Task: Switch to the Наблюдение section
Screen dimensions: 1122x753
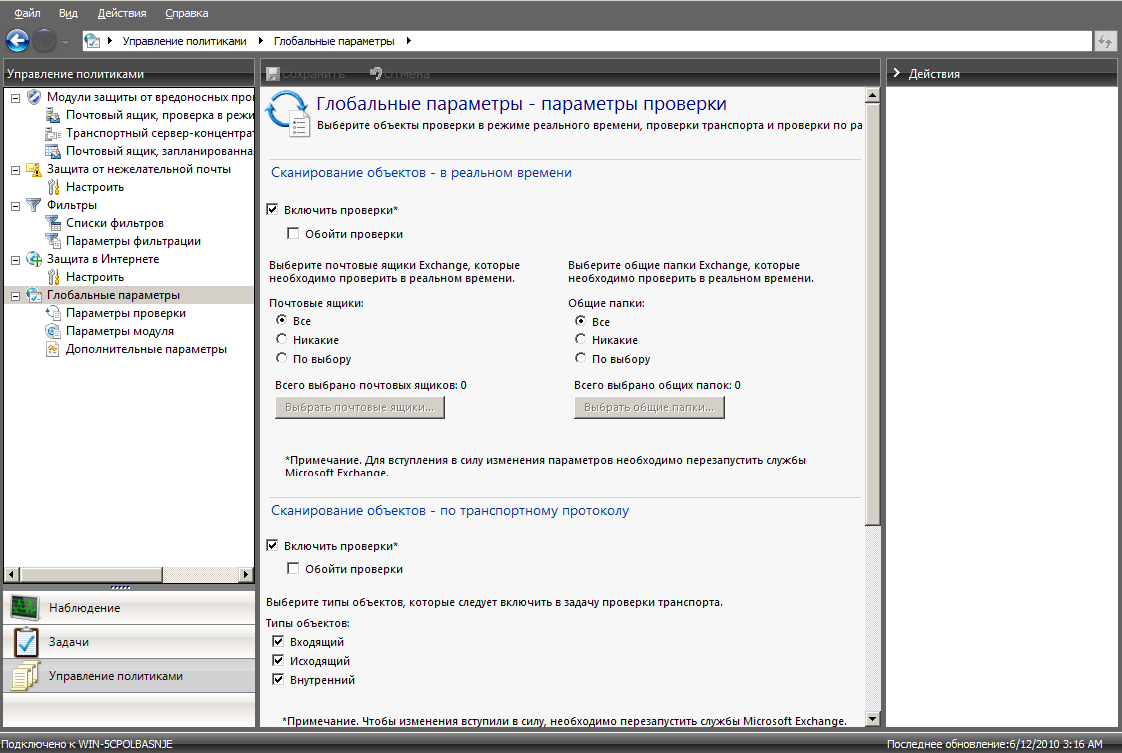Action: click(130, 608)
